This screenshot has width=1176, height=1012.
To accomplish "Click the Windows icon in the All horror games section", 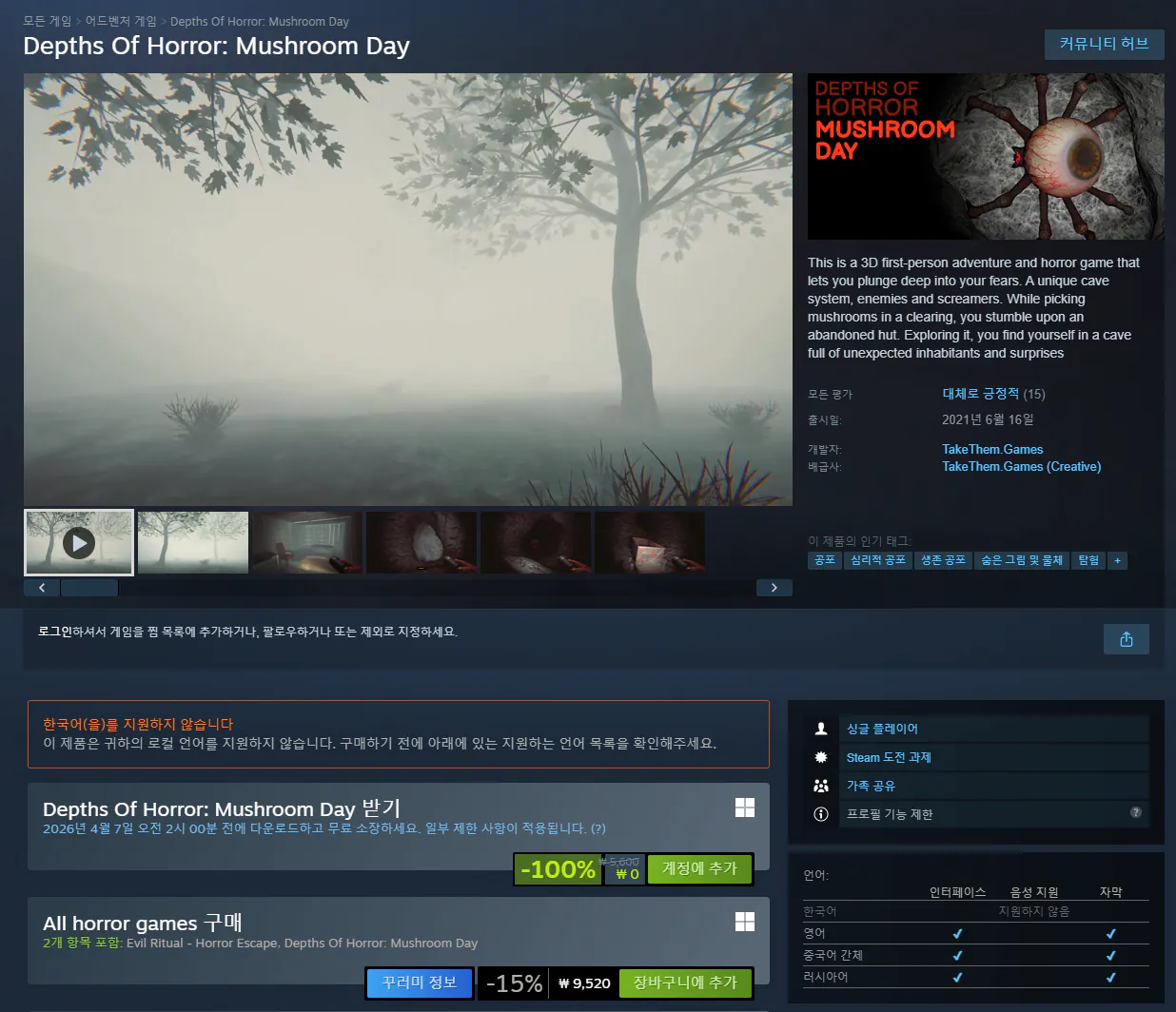I will (x=745, y=922).
